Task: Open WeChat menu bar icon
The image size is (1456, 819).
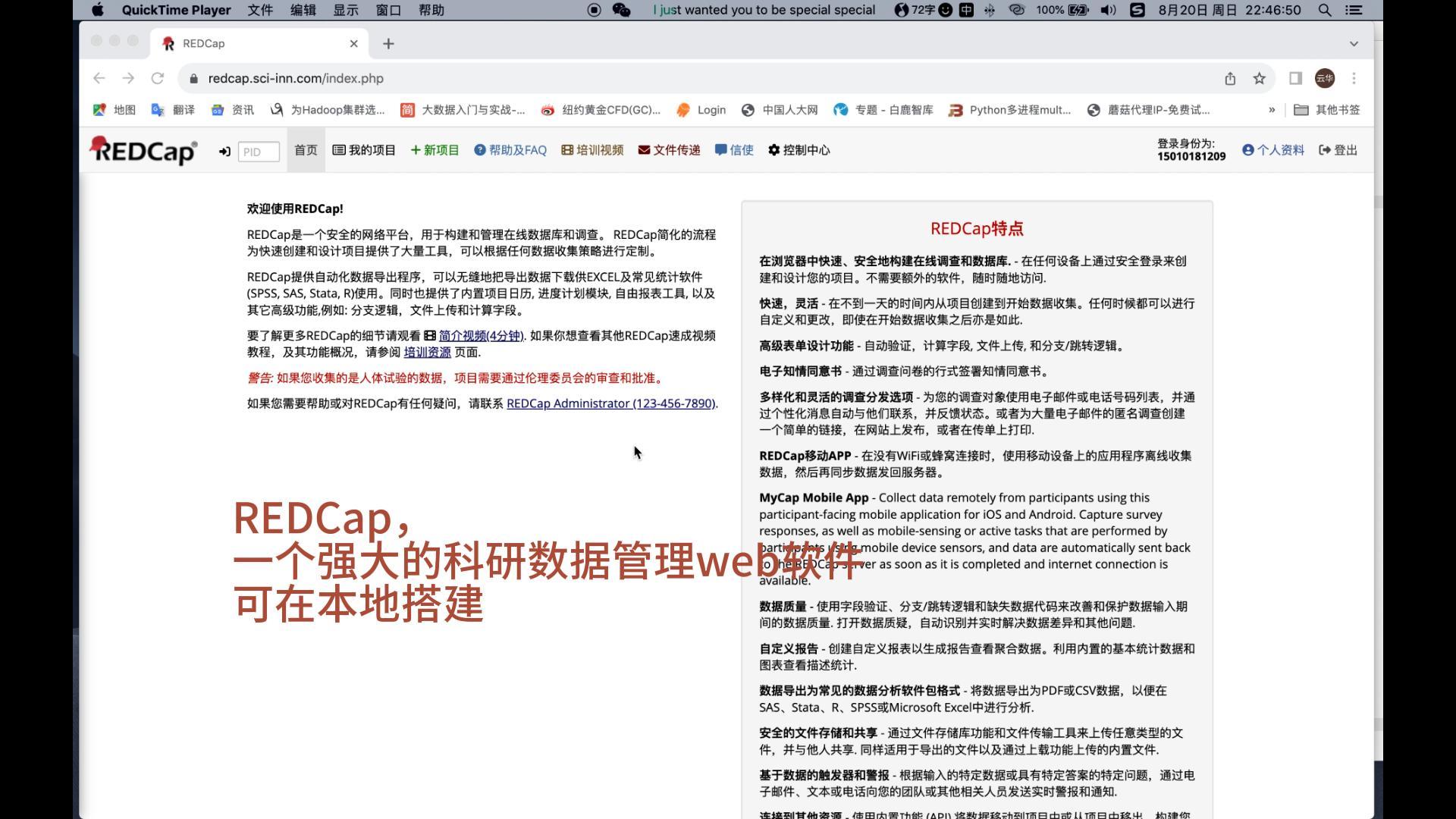Action: coord(621,10)
